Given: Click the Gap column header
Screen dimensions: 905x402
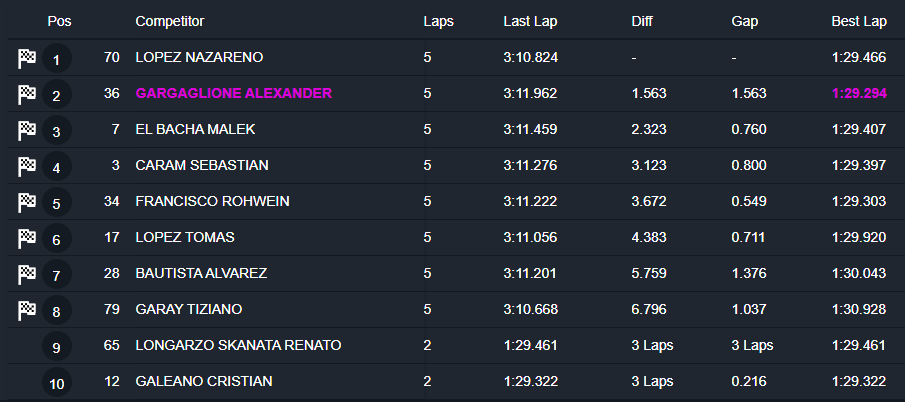Looking at the screenshot, I should pyautogui.click(x=745, y=21).
